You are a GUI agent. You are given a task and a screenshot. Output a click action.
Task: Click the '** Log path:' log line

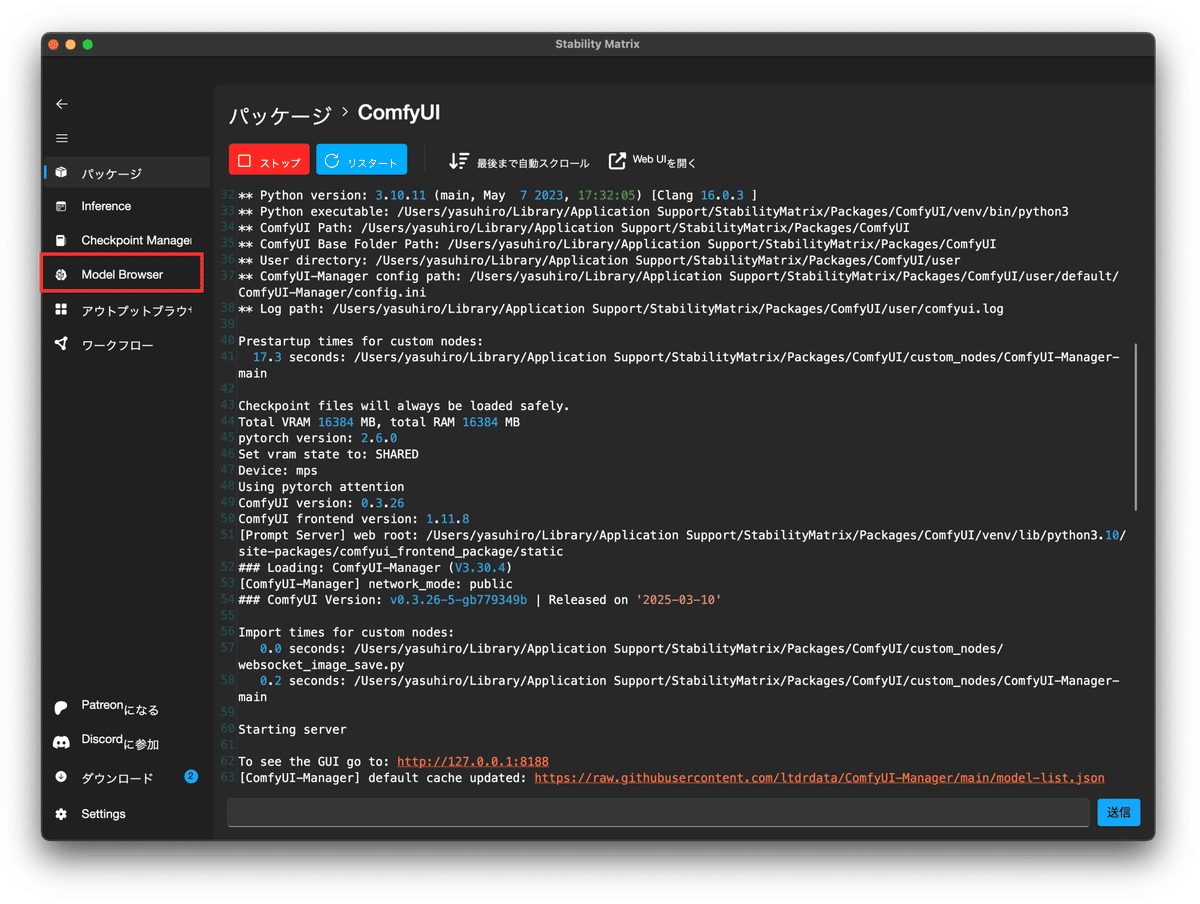[620, 308]
